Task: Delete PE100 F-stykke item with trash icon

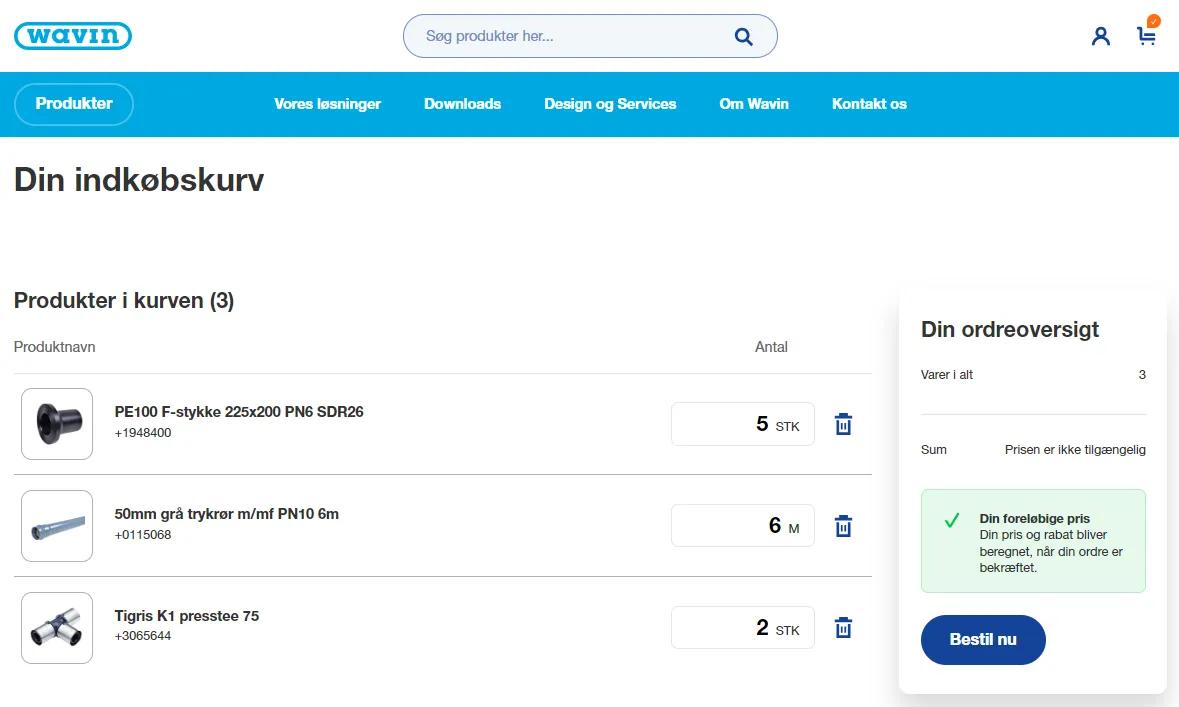Action: coord(843,424)
